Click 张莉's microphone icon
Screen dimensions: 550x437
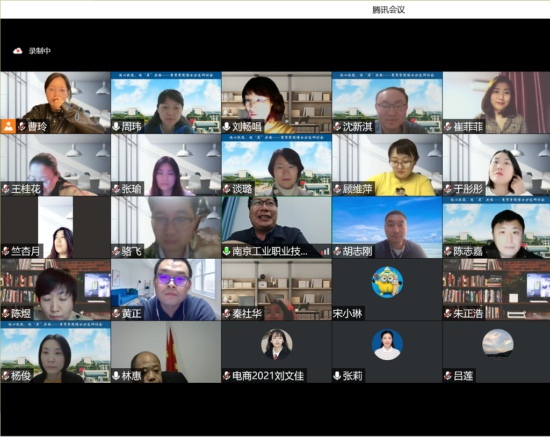pos(337,376)
